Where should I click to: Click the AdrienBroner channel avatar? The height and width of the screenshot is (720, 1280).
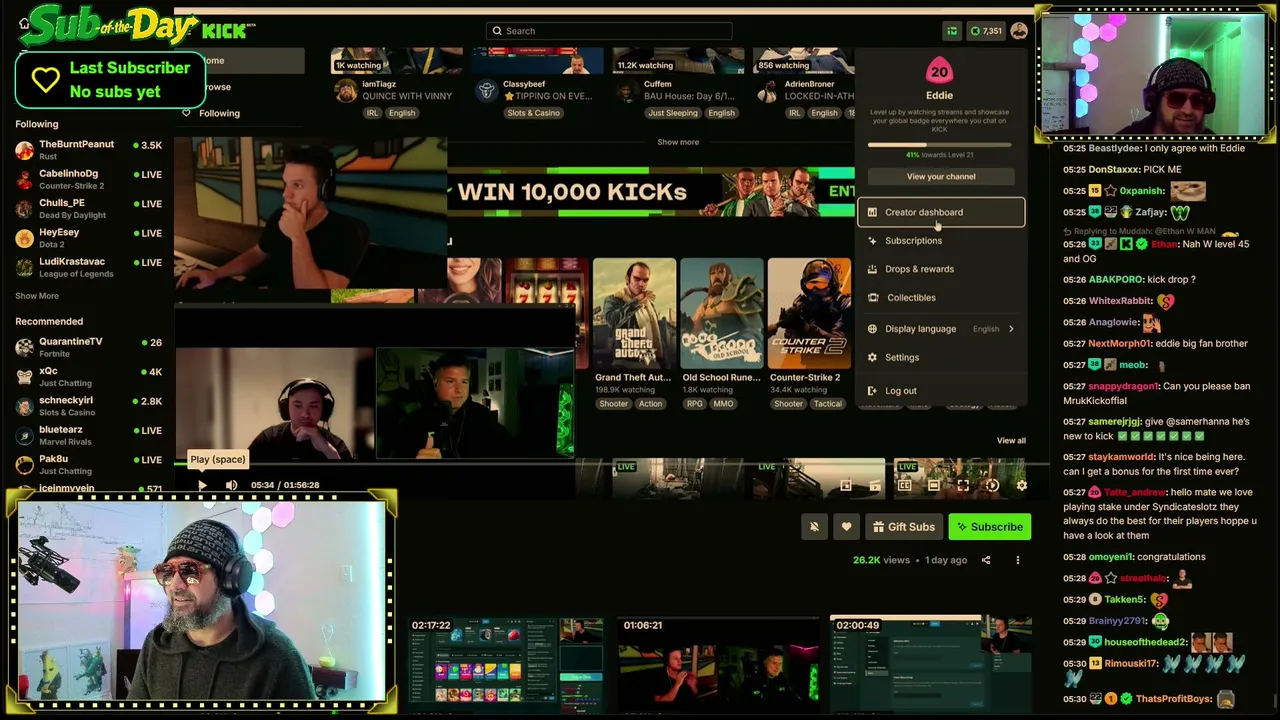[x=768, y=91]
